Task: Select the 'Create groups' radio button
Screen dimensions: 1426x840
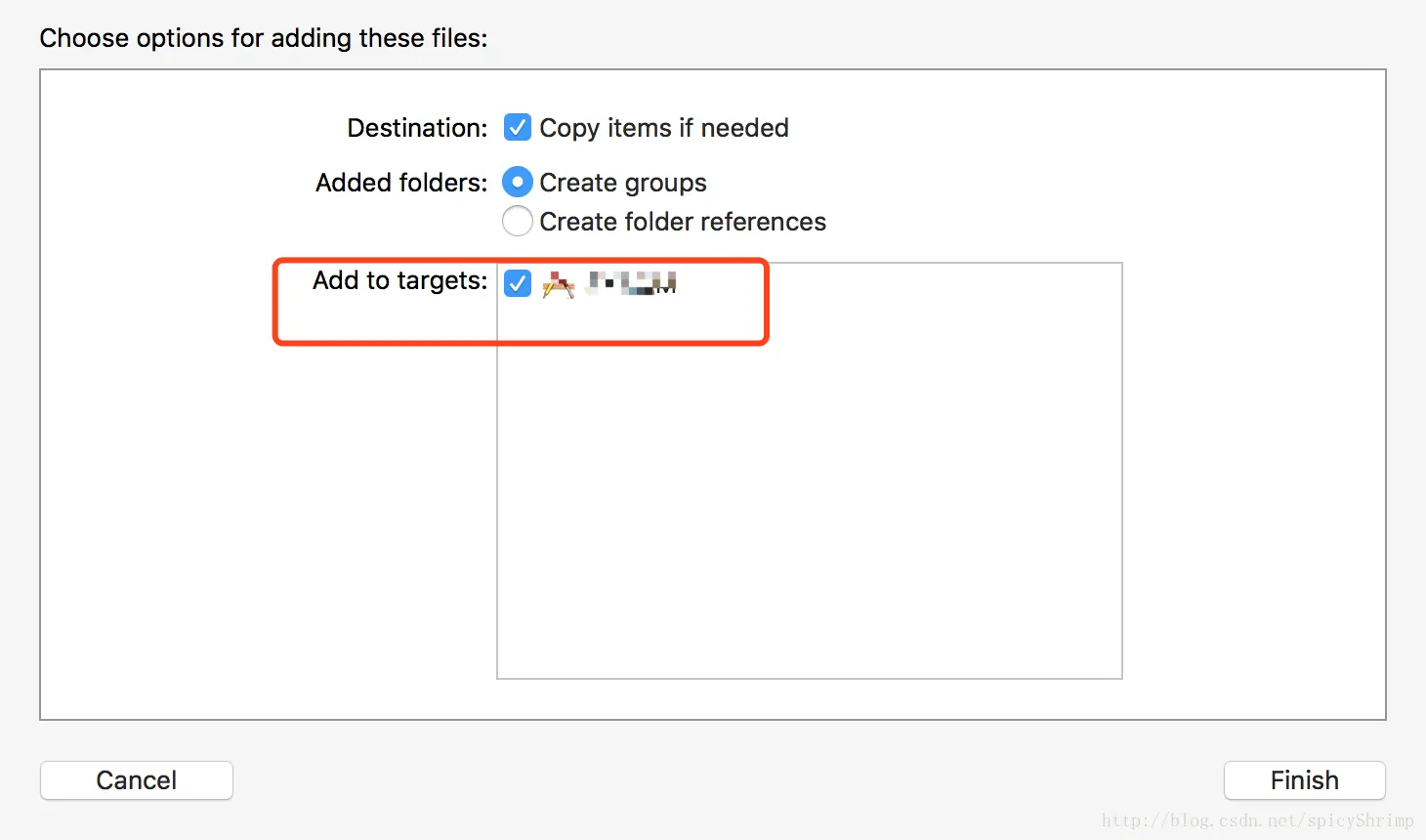Action: tap(518, 183)
